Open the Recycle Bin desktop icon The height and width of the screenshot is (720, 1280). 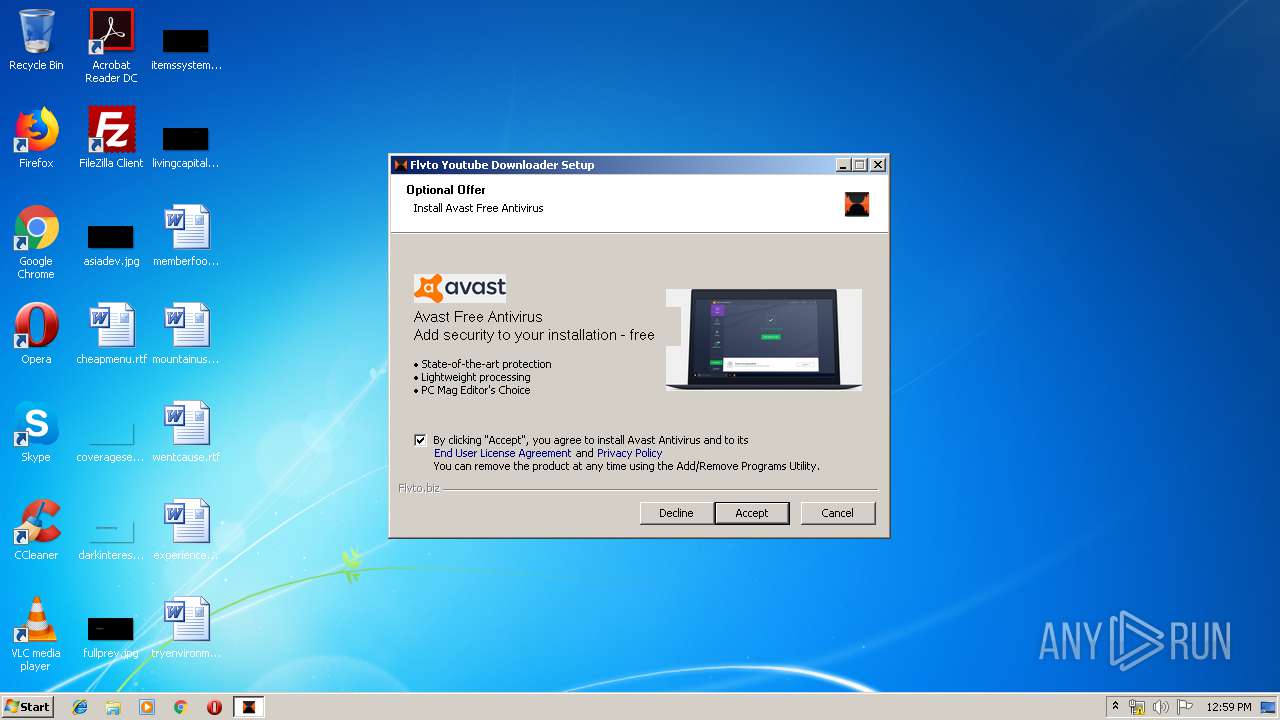[36, 40]
